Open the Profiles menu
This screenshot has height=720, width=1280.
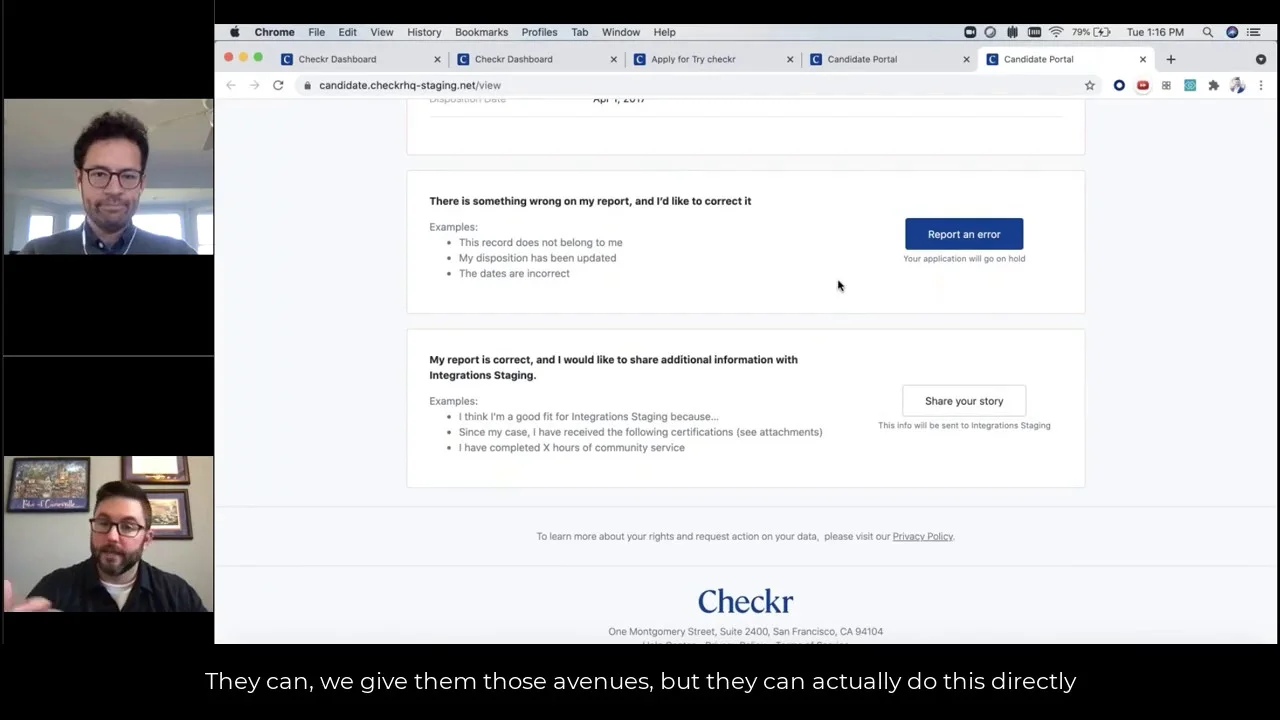pos(539,32)
